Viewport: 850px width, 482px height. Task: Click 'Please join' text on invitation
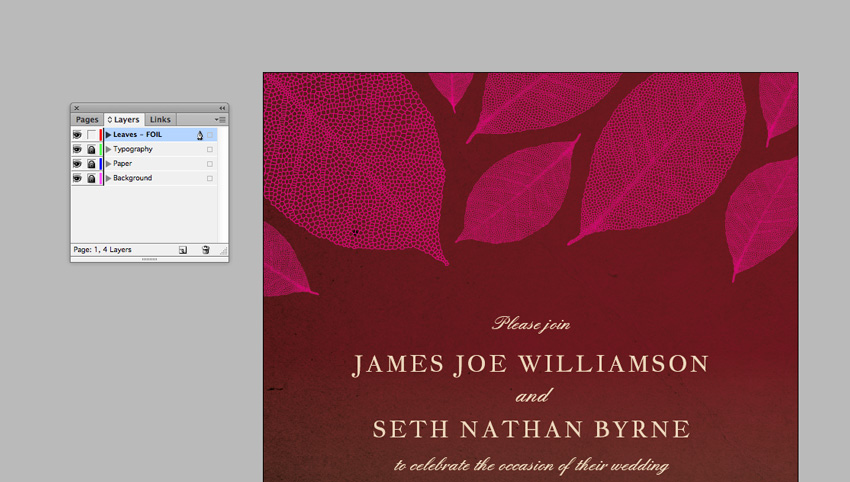tap(531, 324)
